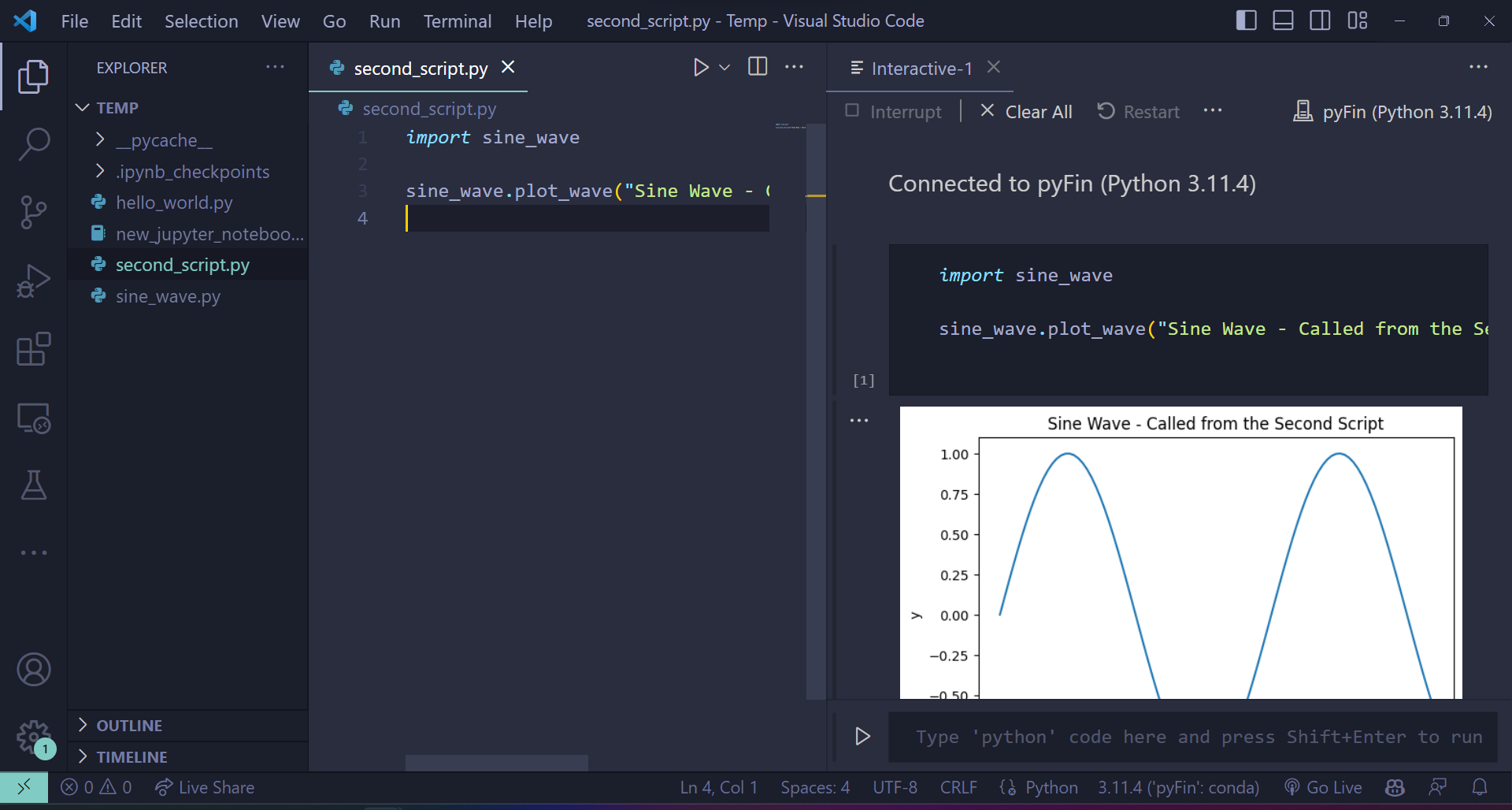
Task: Toggle the bottom panel visibility
Action: pos(1283,20)
